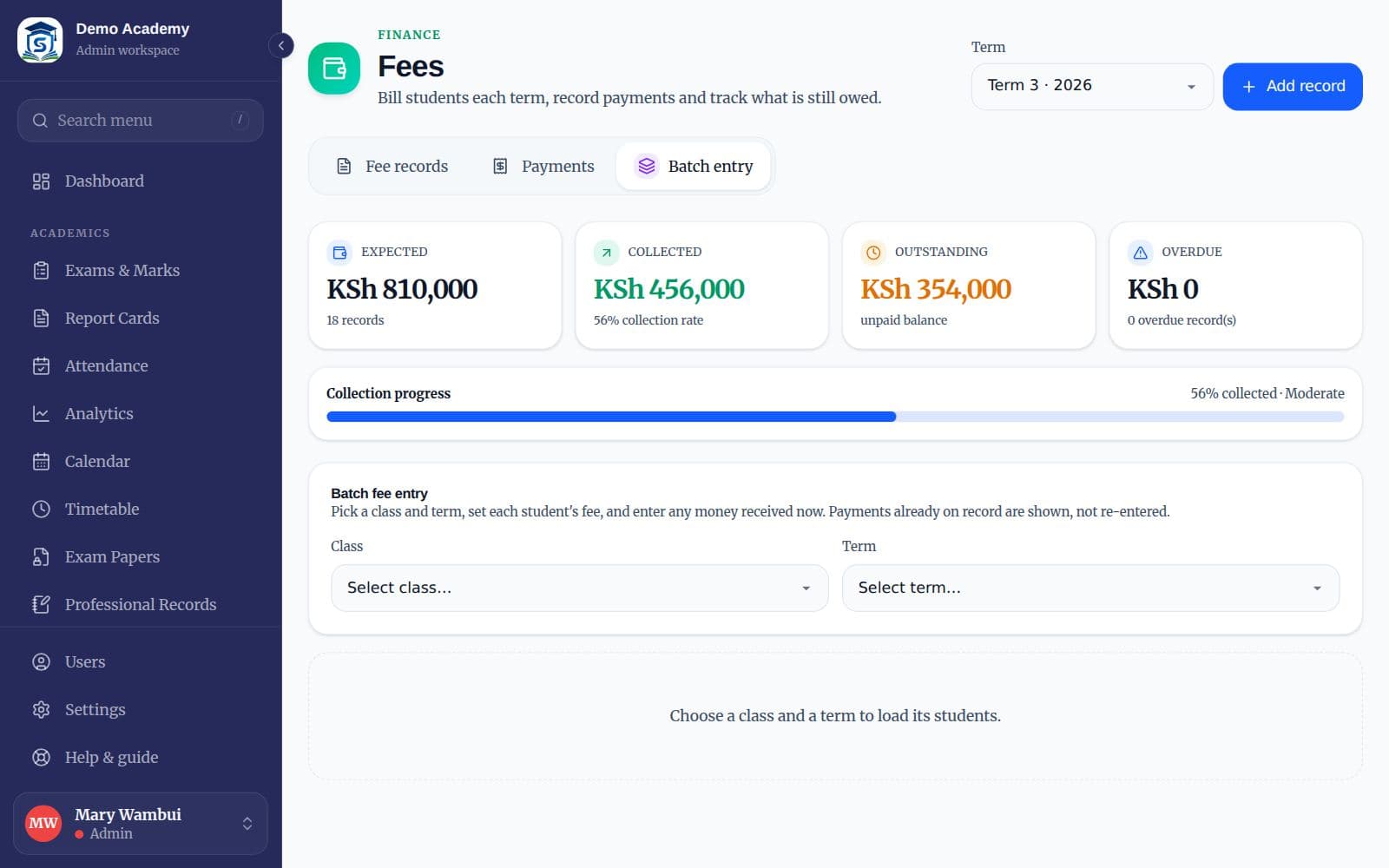Click the MW user avatar
Screen dimensions: 1389x868
point(43,823)
